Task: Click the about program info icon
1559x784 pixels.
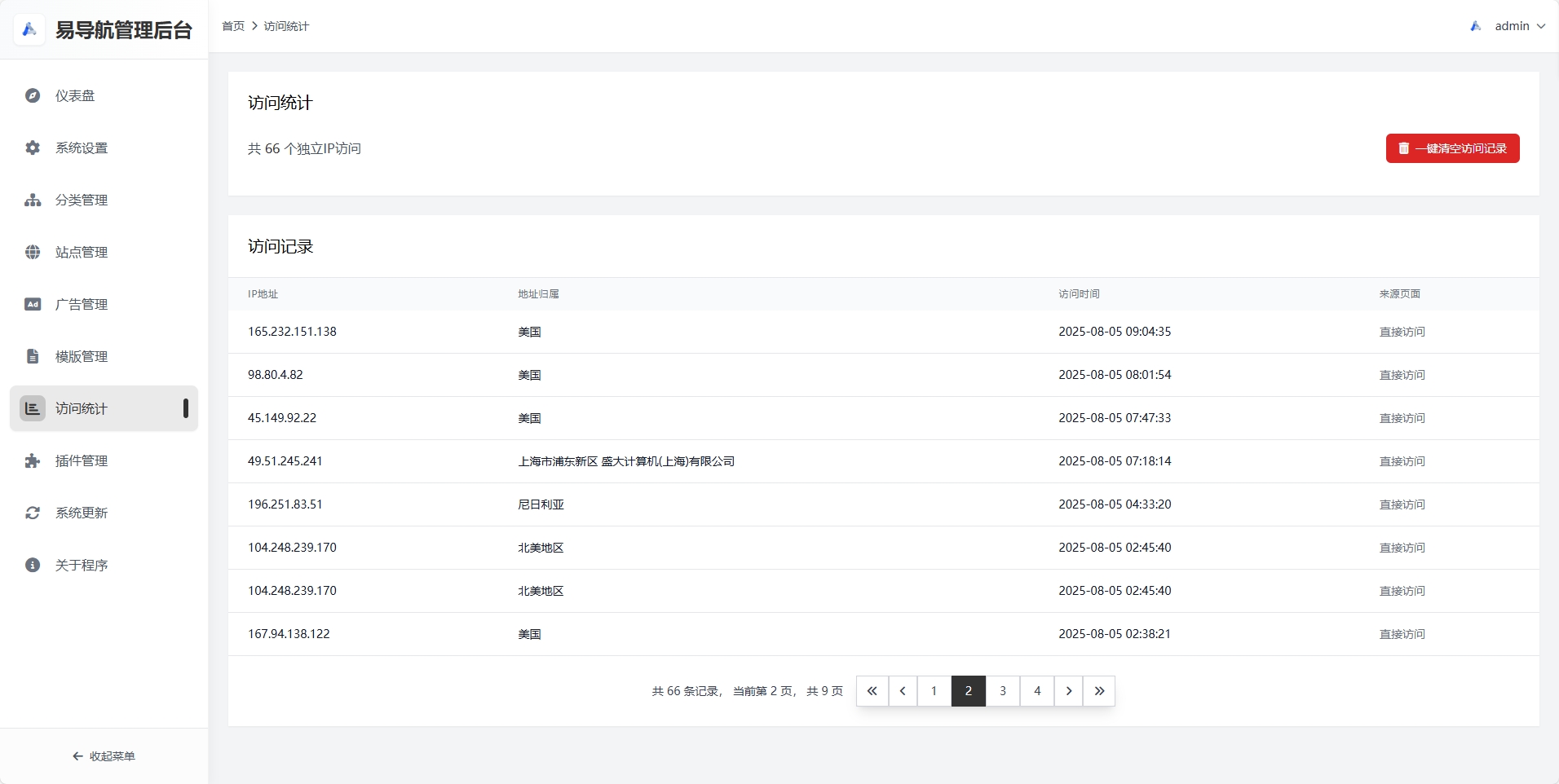Action: pyautogui.click(x=33, y=565)
